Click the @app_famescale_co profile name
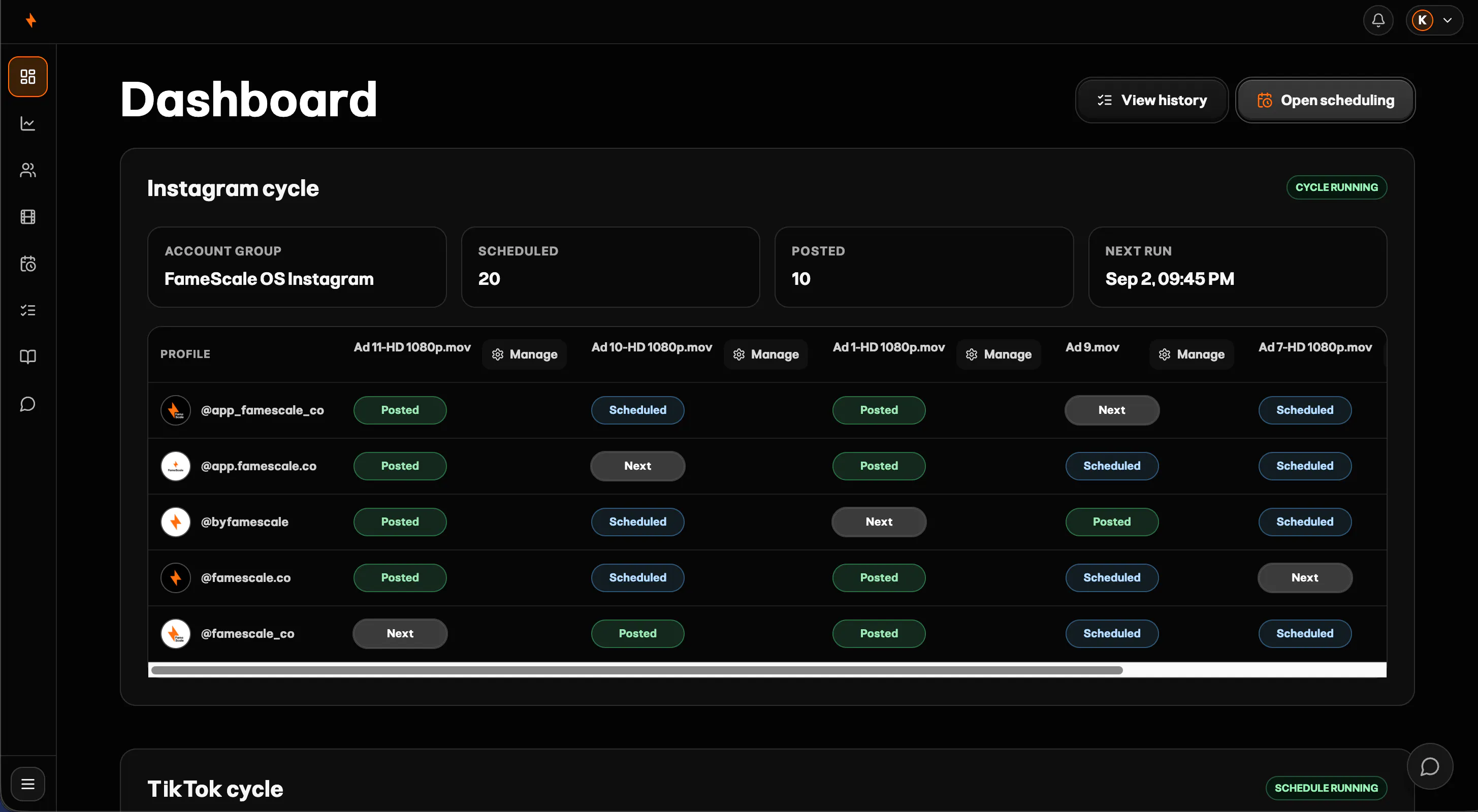The image size is (1478, 812). point(262,410)
